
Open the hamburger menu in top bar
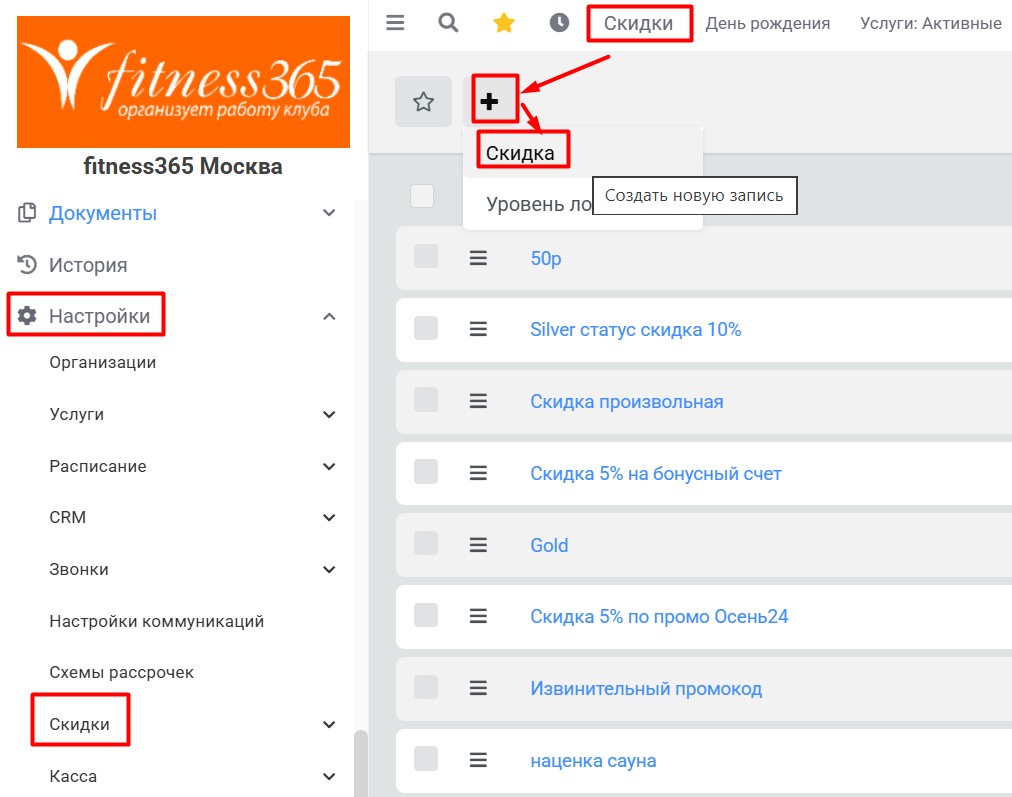[395, 23]
